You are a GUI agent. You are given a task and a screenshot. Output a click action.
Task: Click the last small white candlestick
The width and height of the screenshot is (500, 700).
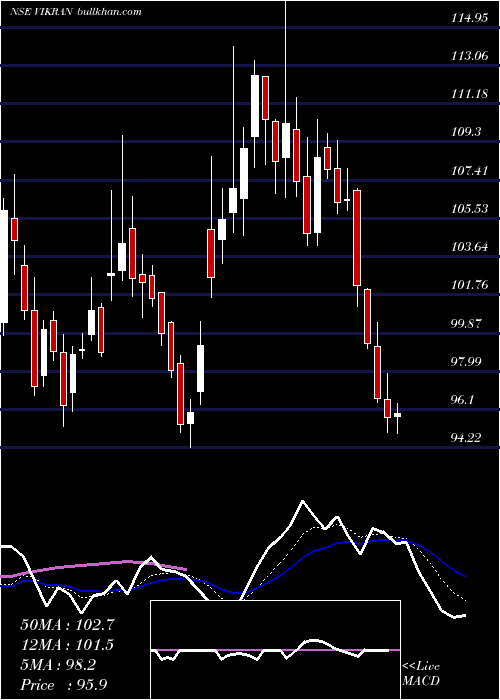397,416
